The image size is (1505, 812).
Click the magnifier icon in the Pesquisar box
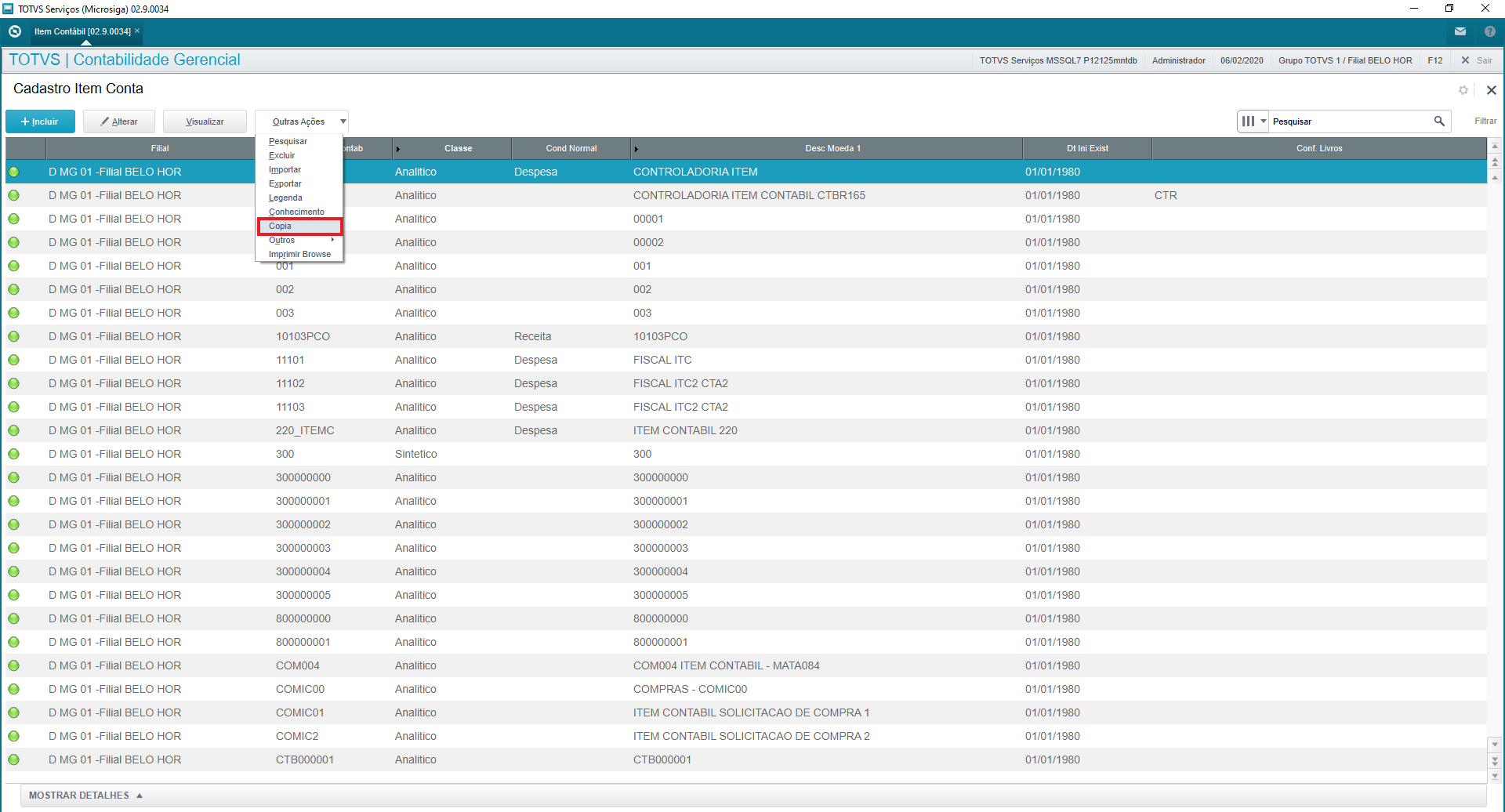coord(1439,121)
